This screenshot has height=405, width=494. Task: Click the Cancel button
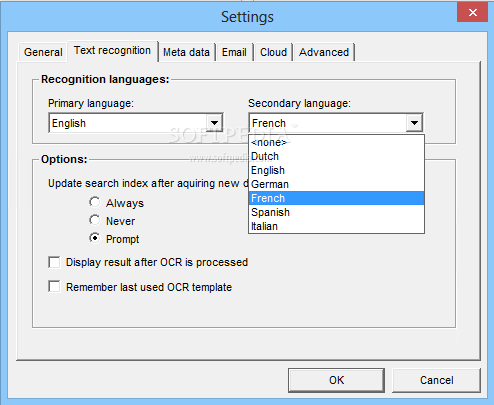coord(436,380)
